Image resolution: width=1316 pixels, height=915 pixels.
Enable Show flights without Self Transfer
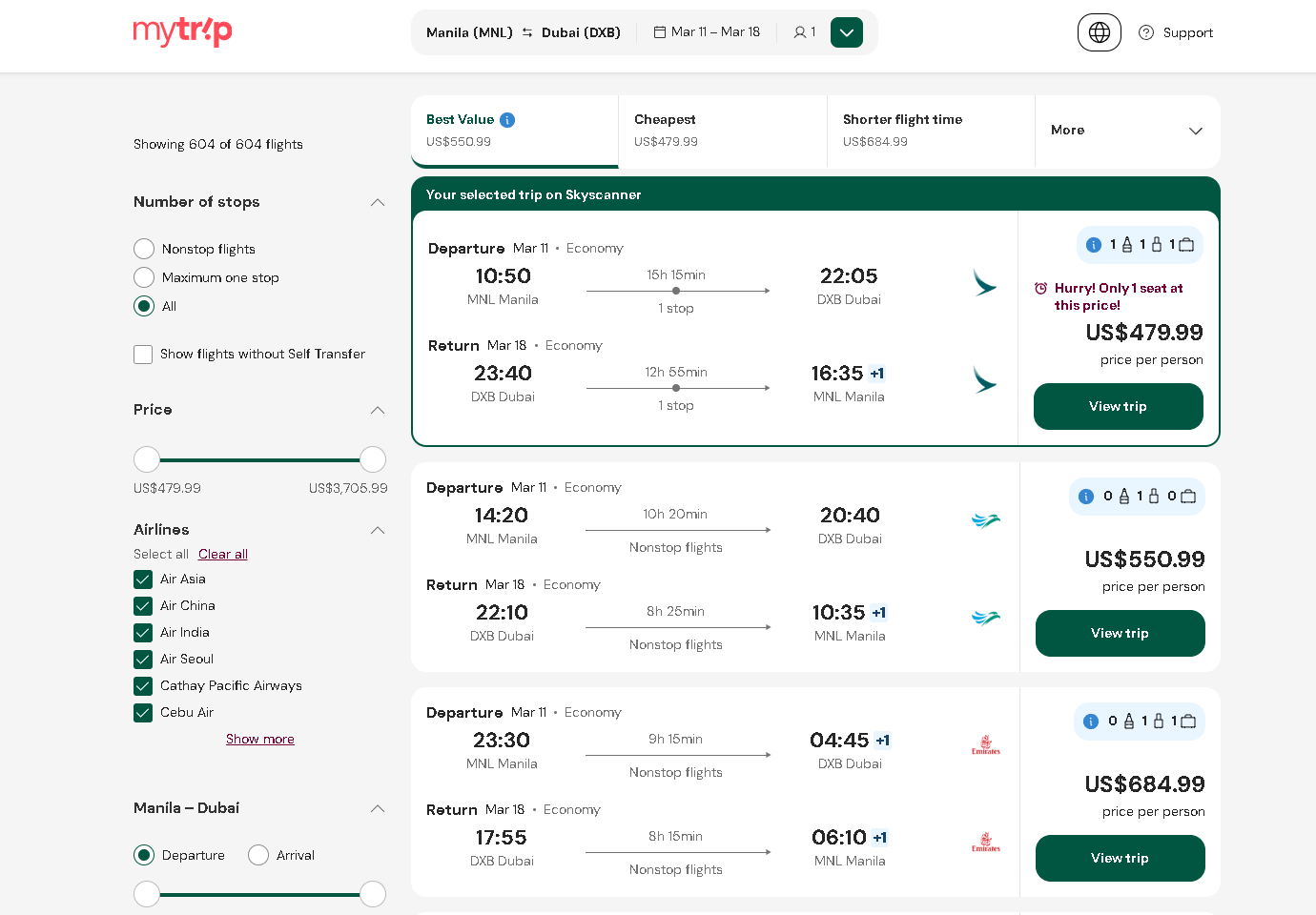coord(143,355)
